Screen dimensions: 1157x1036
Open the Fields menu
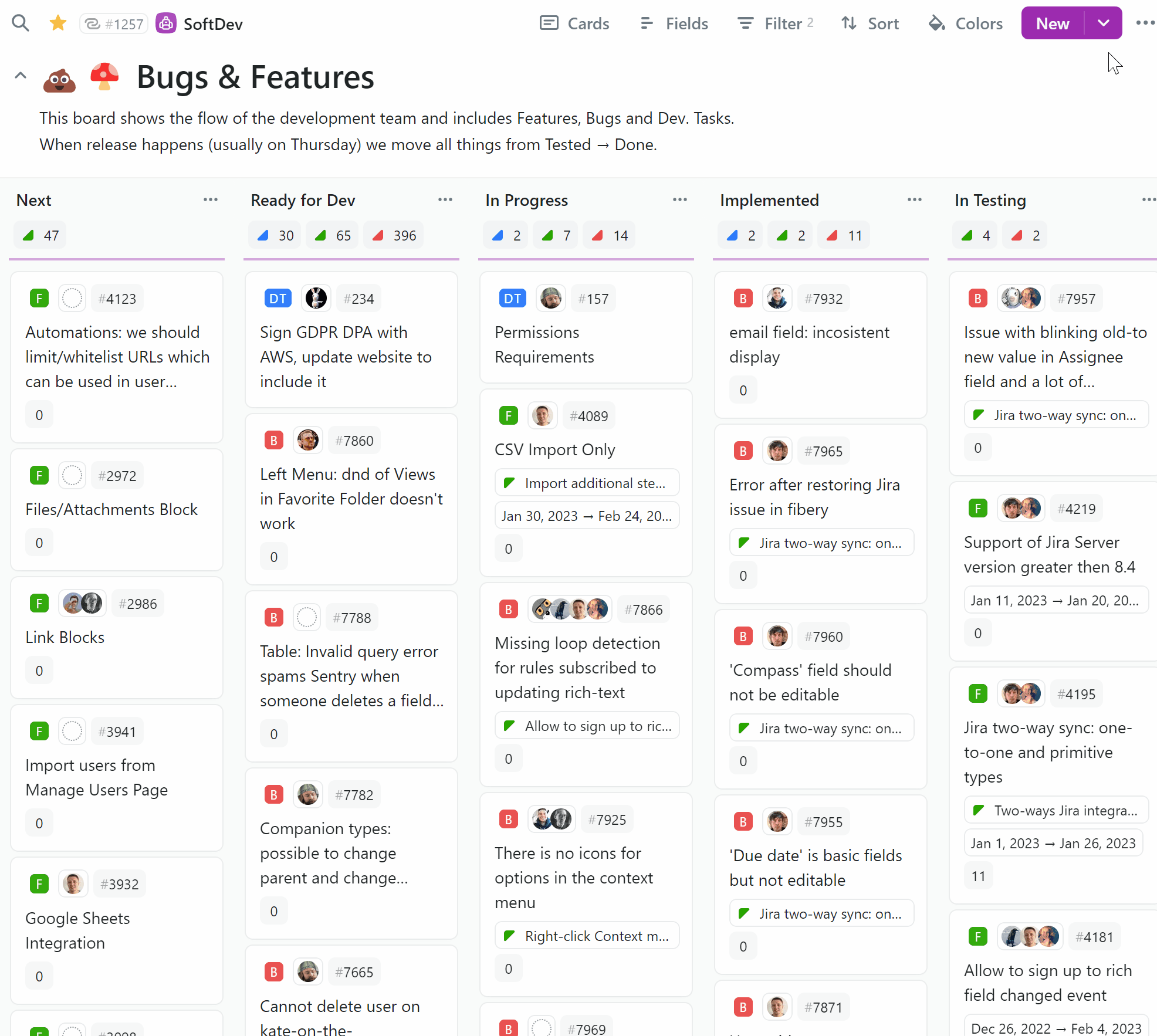[674, 23]
